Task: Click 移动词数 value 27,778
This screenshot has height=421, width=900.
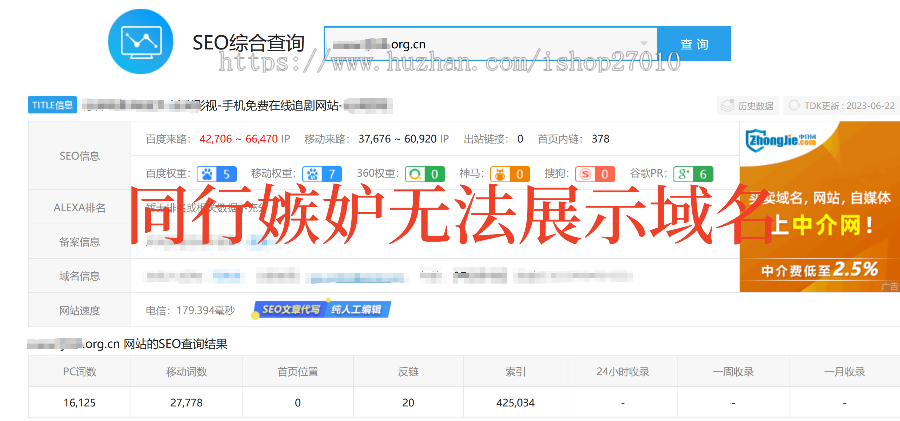Action: (x=186, y=403)
